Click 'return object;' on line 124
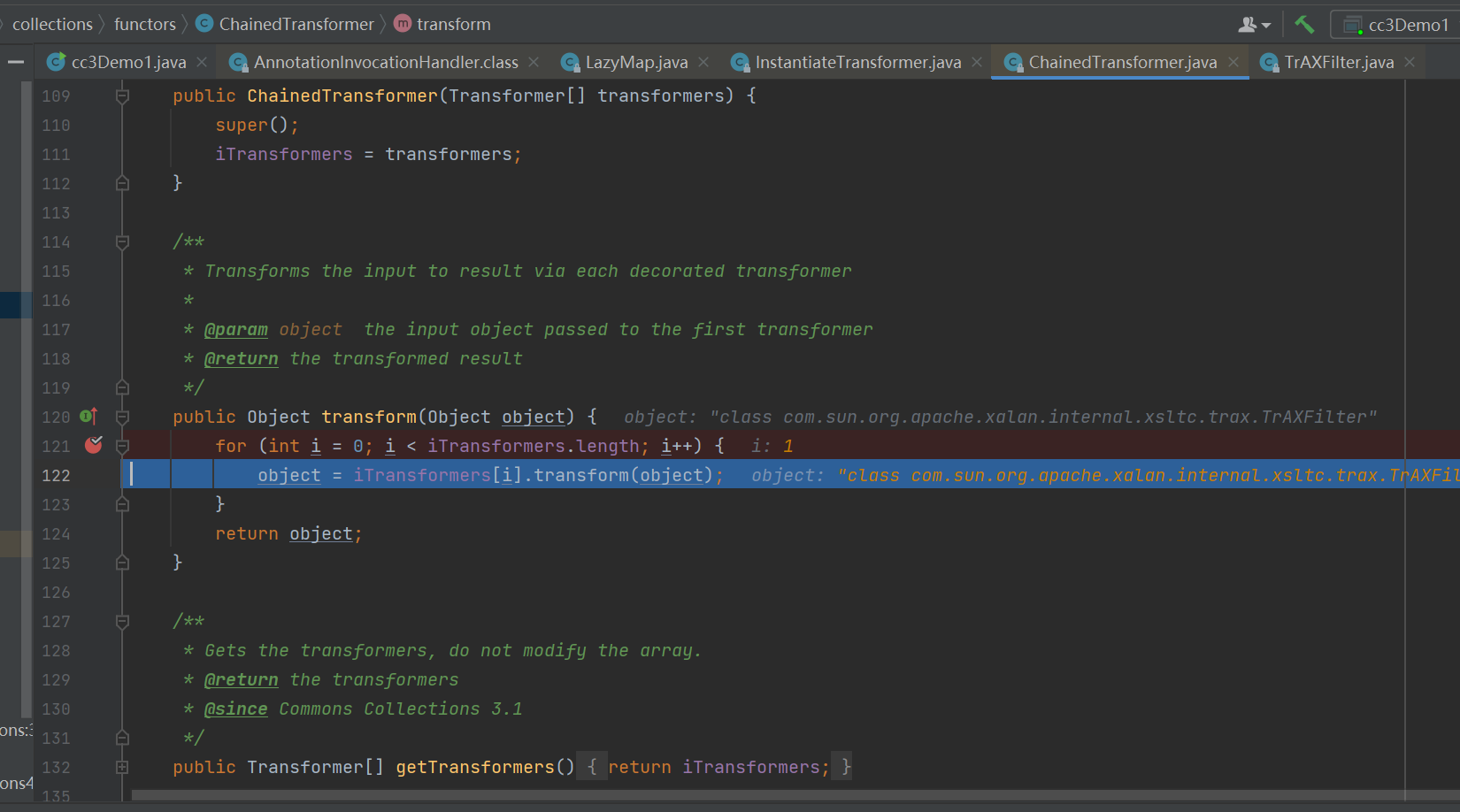 pyautogui.click(x=288, y=533)
